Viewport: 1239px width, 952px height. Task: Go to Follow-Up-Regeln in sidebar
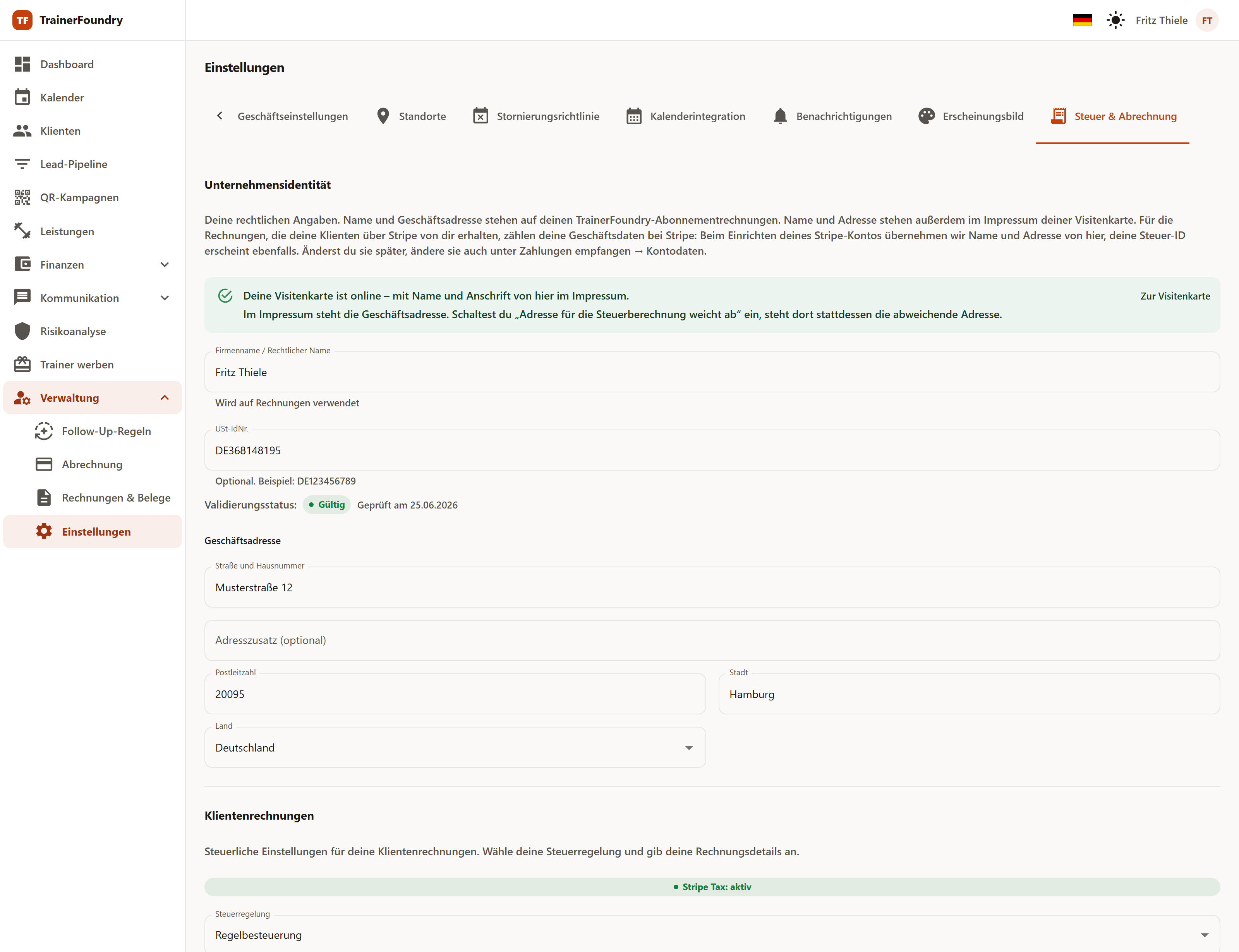(93, 431)
